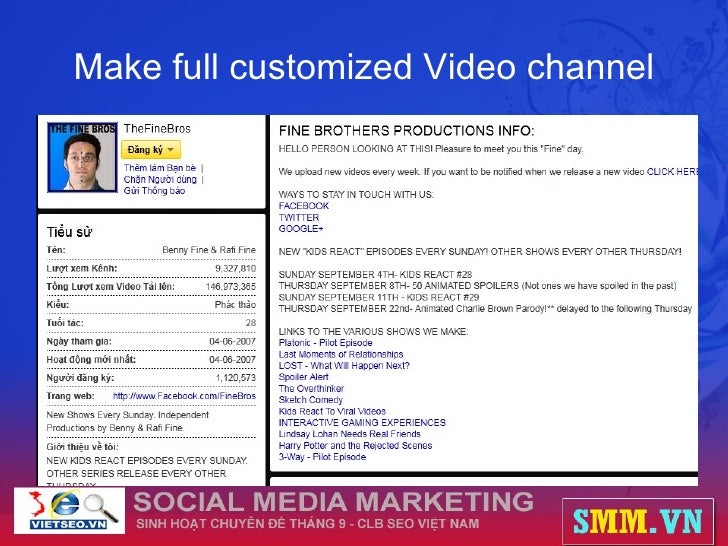This screenshot has width=728, height=546.
Task: Open Lindsay Lohan Needs Real Friends link
Action: [350, 434]
